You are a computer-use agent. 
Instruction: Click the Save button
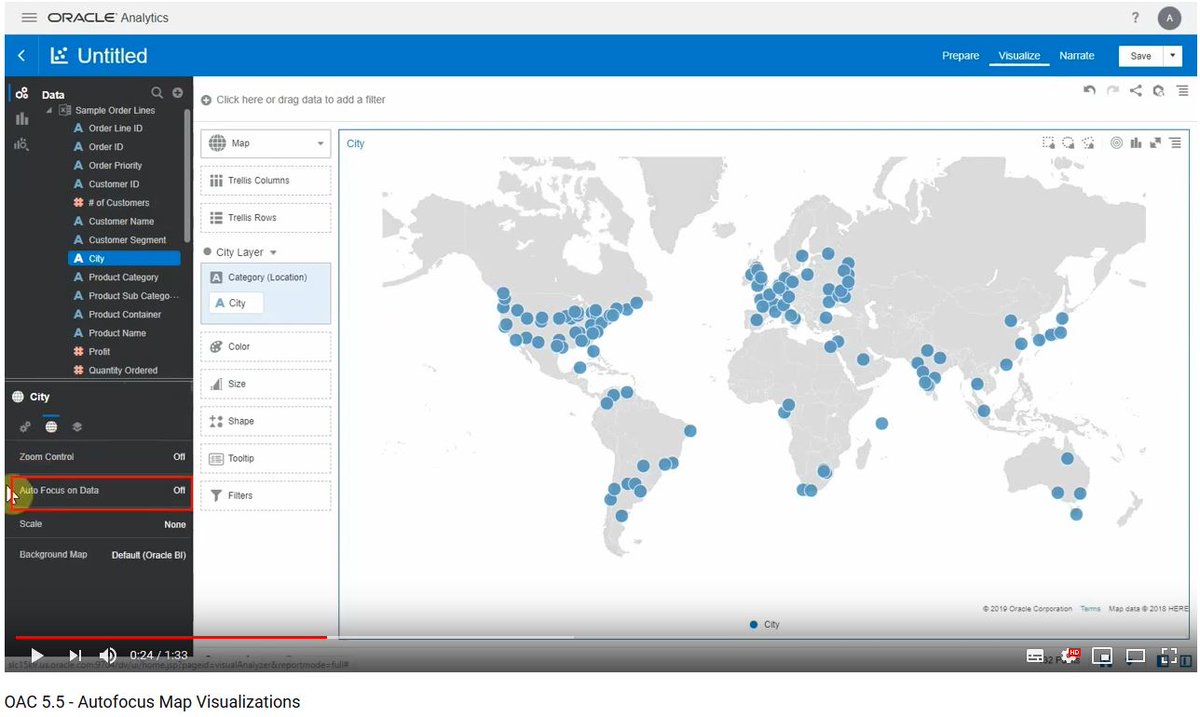pyautogui.click(x=1141, y=56)
